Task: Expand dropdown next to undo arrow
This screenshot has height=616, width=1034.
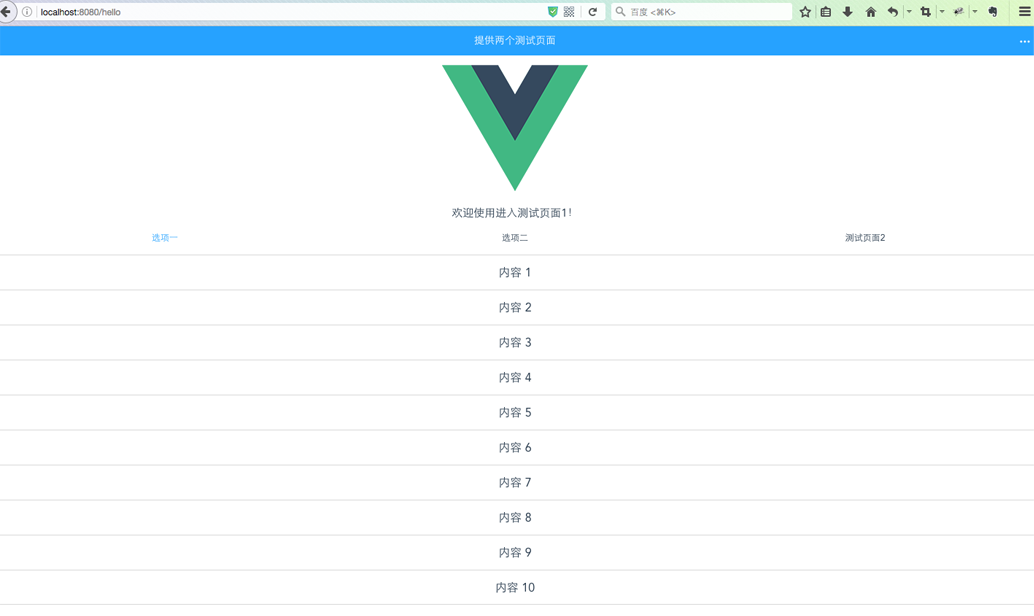Action: click(909, 12)
